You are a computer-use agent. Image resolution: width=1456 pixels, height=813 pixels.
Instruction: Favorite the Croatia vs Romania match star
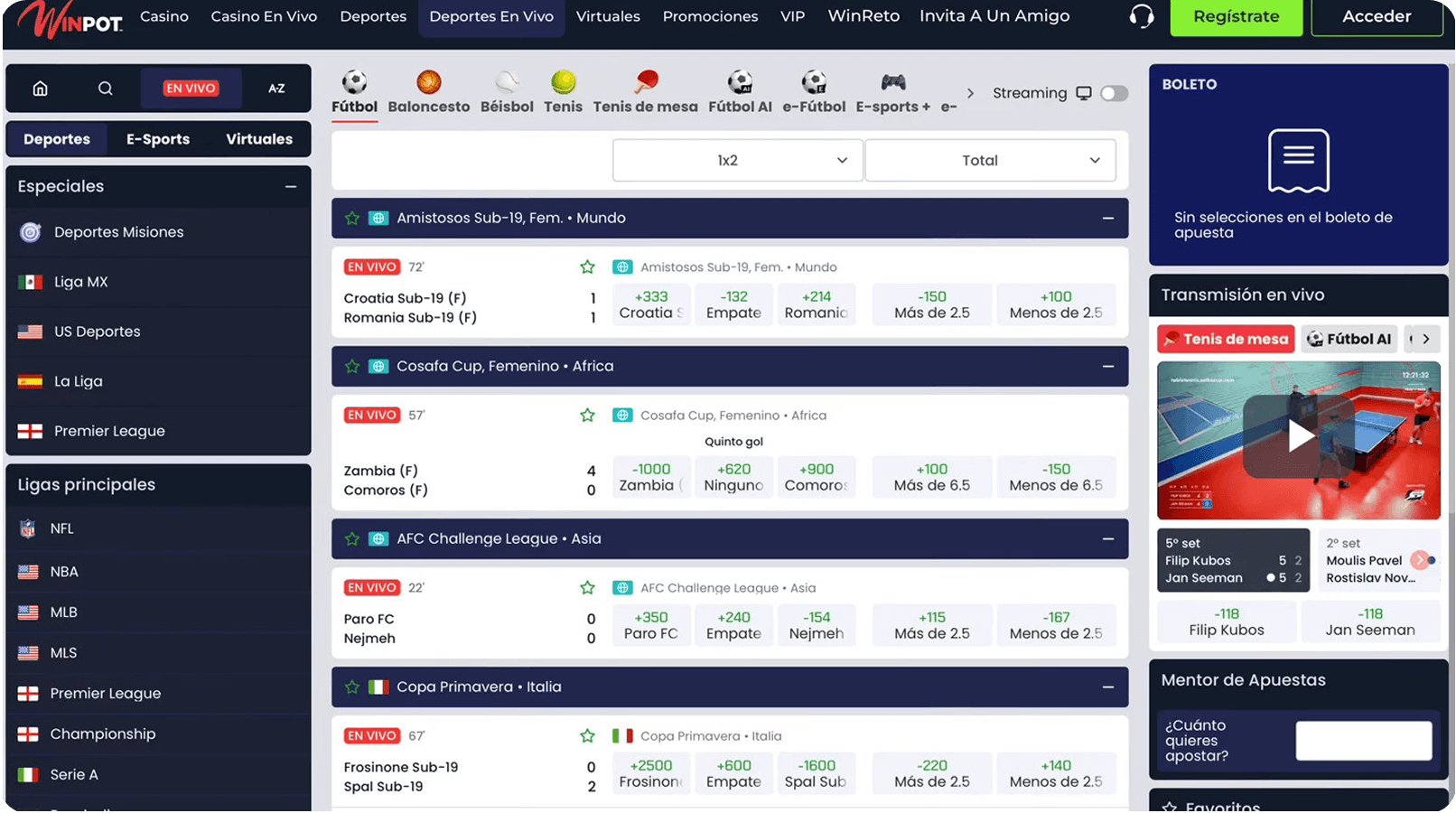[x=587, y=267]
